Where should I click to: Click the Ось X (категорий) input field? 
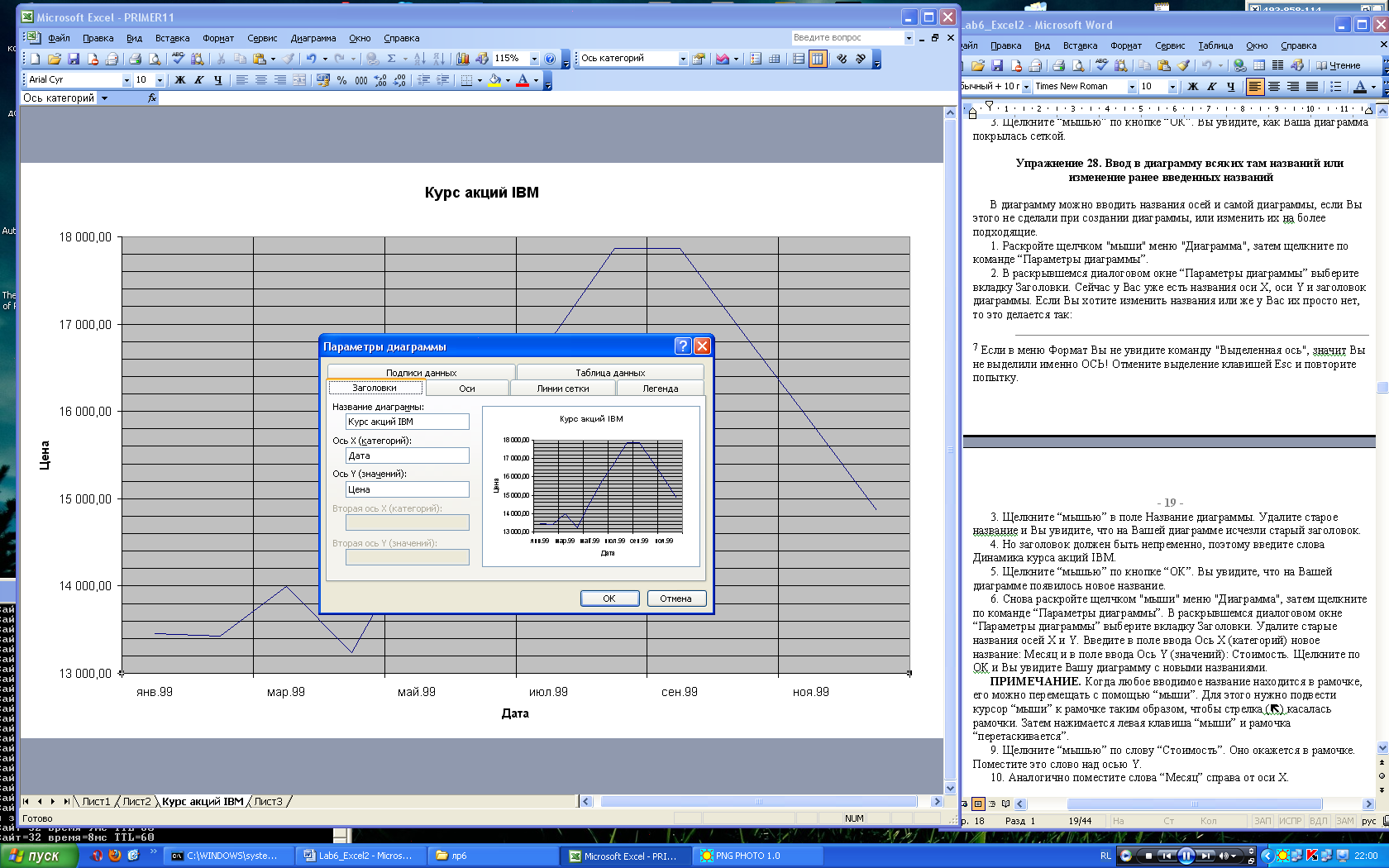click(x=408, y=455)
